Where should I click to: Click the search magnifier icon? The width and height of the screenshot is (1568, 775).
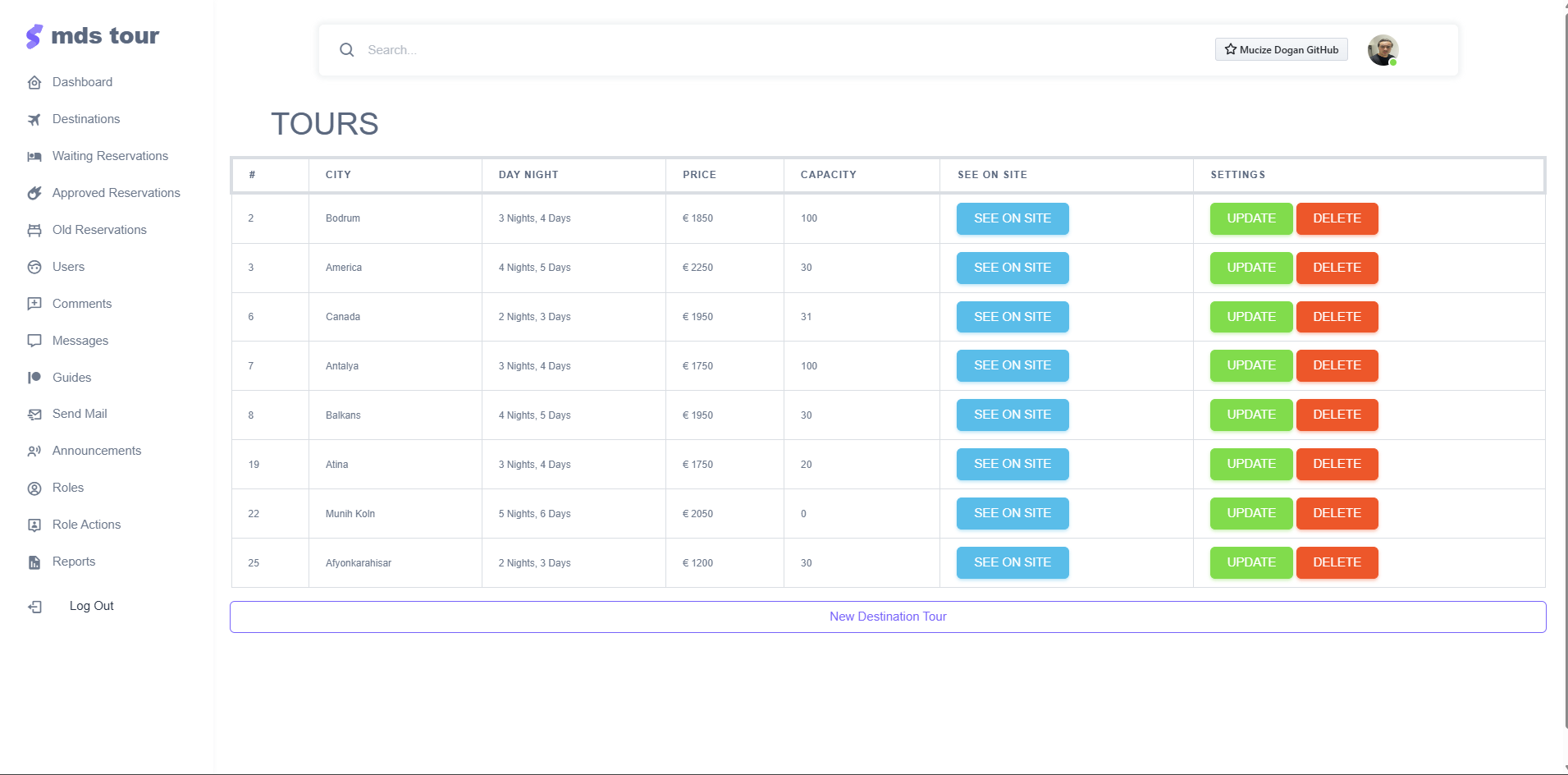point(347,50)
